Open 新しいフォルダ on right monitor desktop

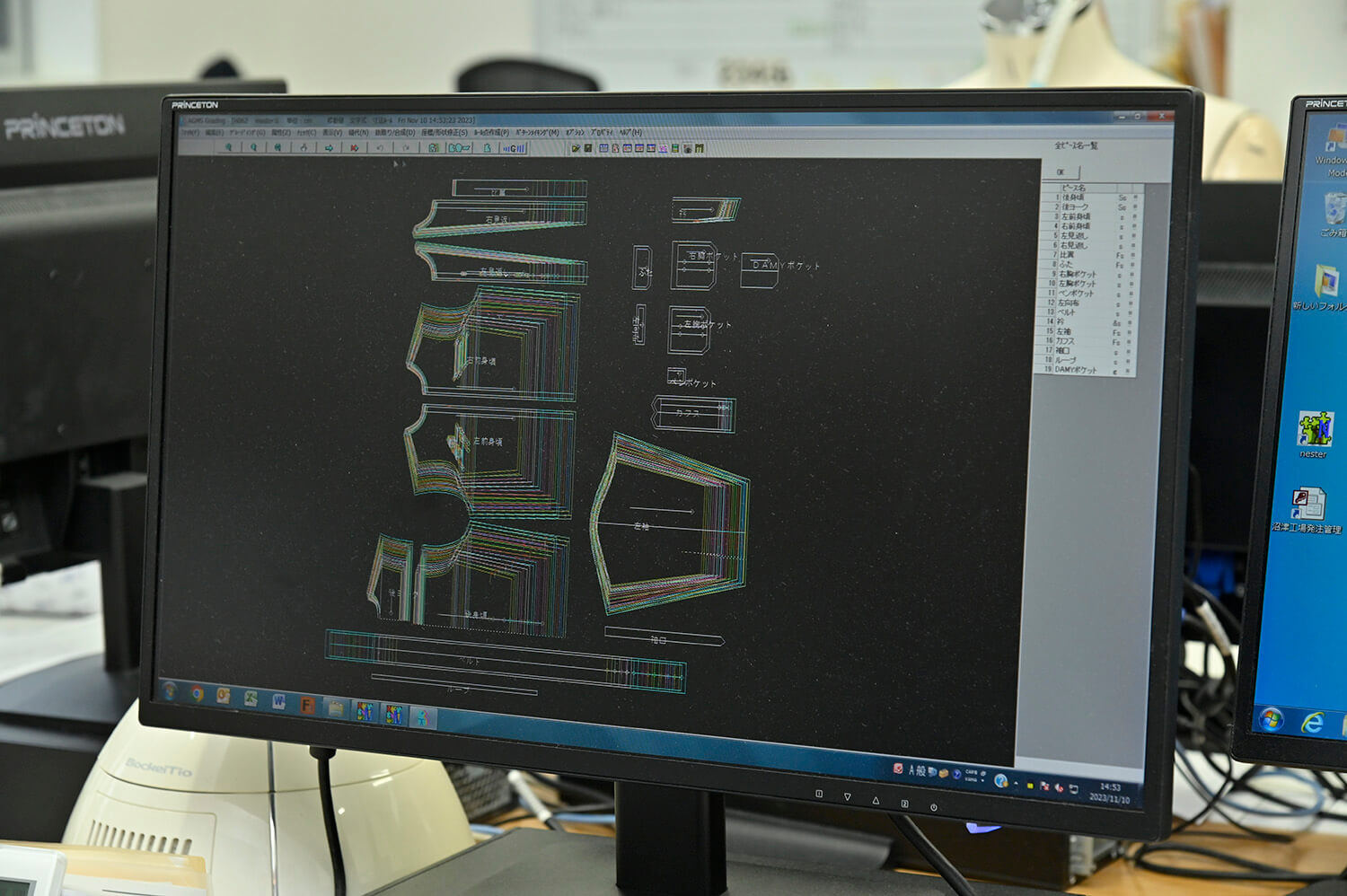pyautogui.click(x=1322, y=287)
